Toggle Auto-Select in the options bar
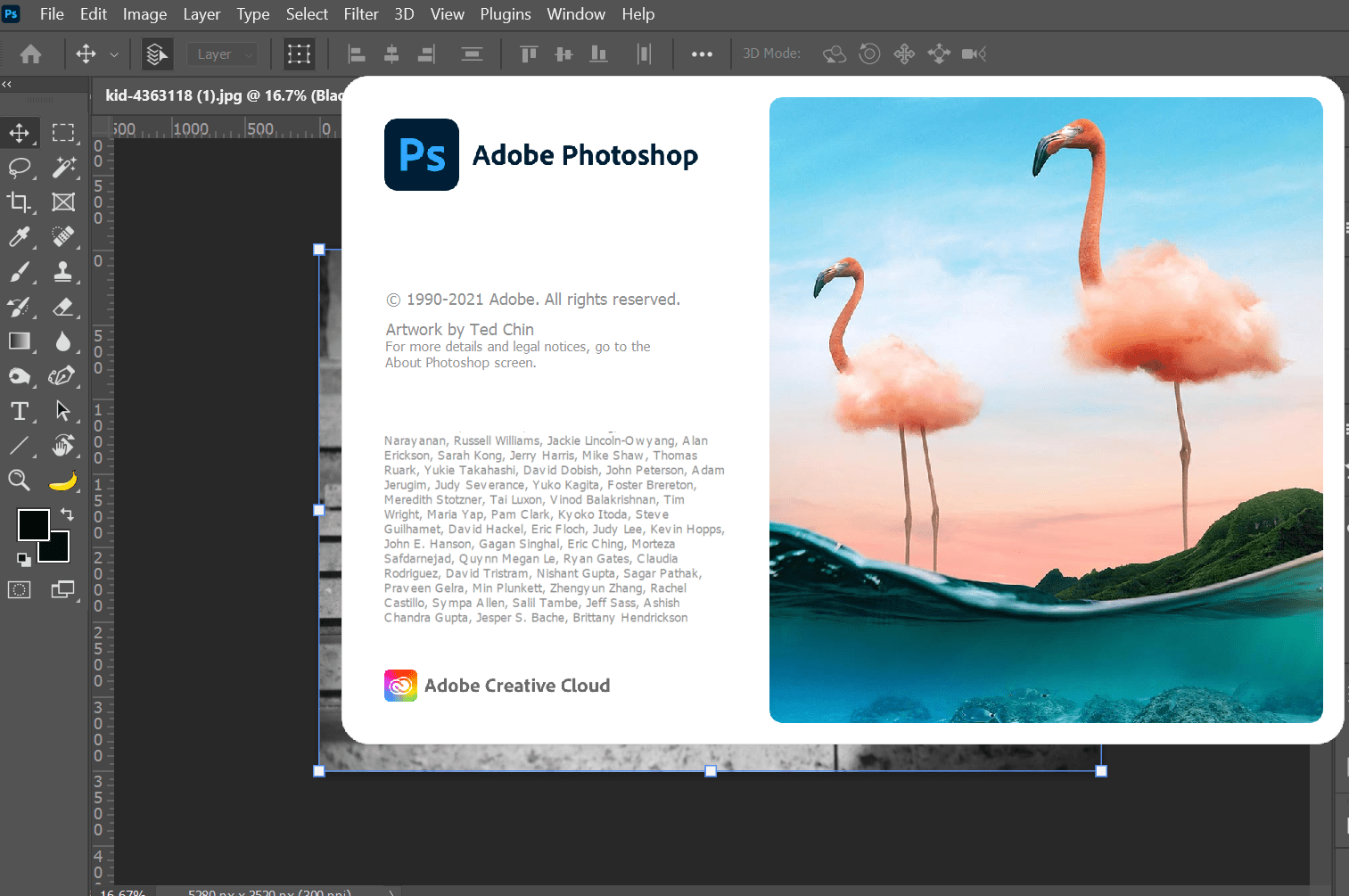 coord(157,54)
